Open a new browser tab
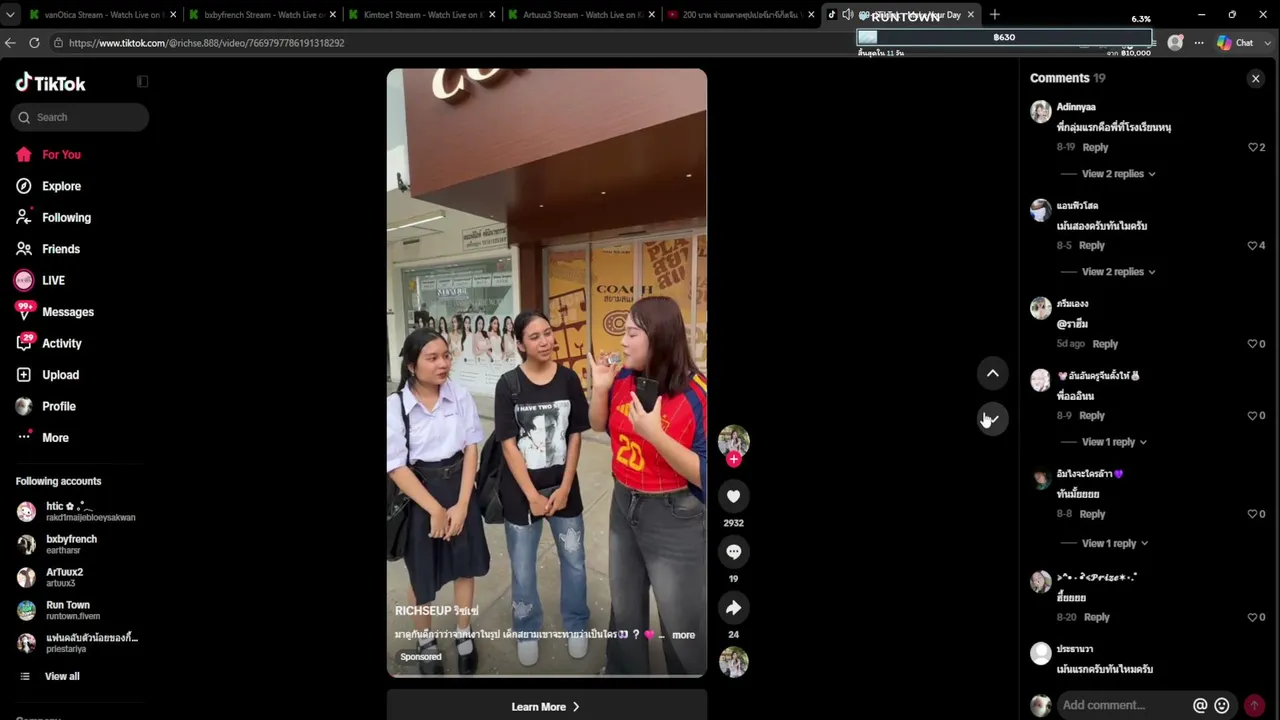The height and width of the screenshot is (720, 1280). click(x=994, y=15)
